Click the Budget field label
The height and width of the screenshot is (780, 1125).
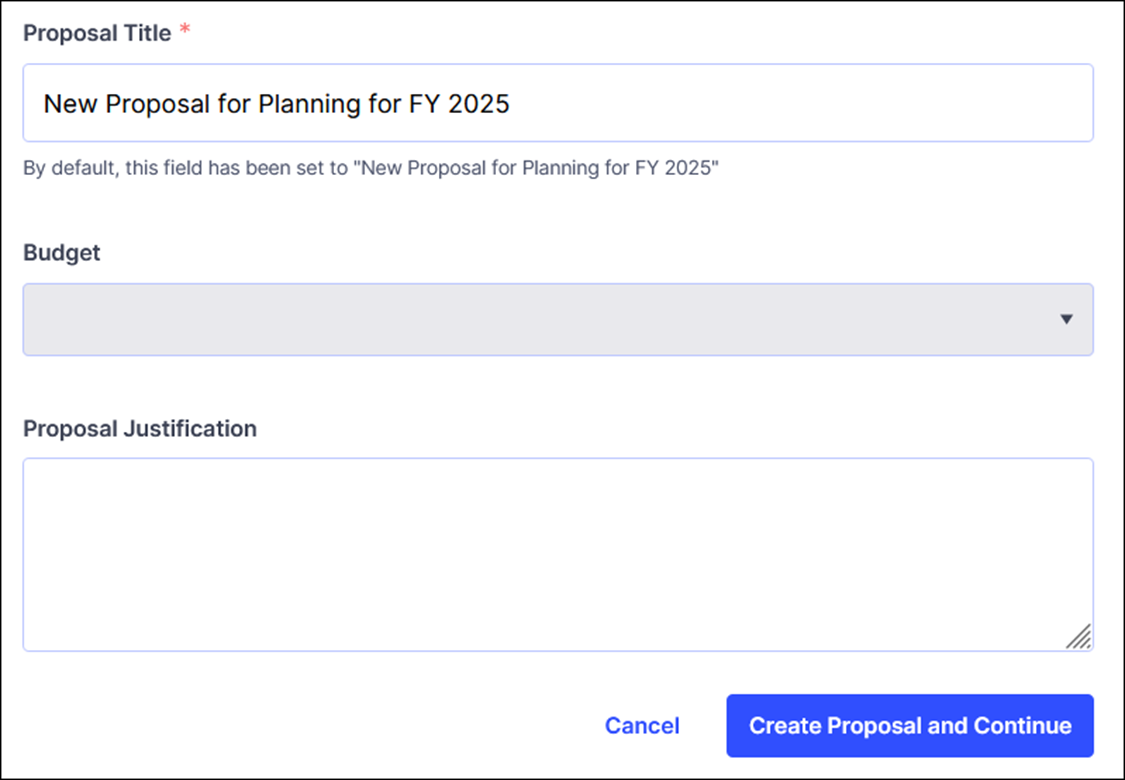point(62,253)
